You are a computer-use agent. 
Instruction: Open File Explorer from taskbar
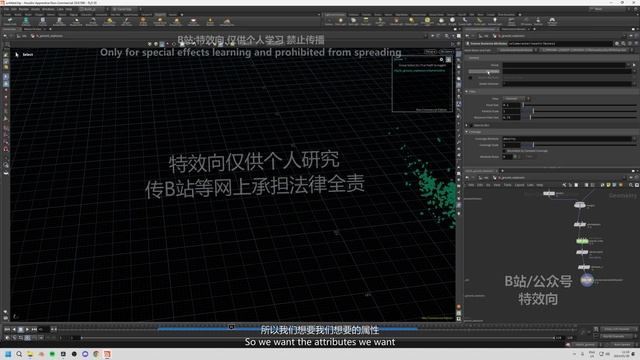click(30, 354)
